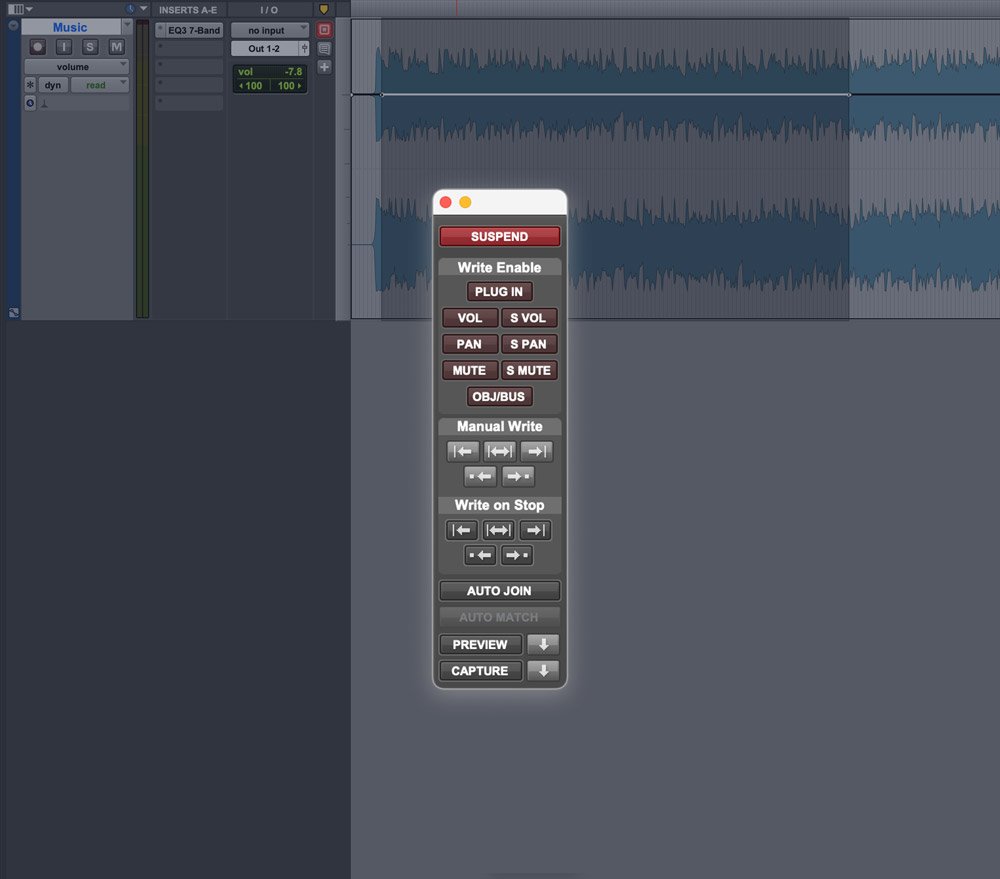Open the EQ3 7-Band insert
Viewport: 1000px width, 879px height.
click(195, 29)
